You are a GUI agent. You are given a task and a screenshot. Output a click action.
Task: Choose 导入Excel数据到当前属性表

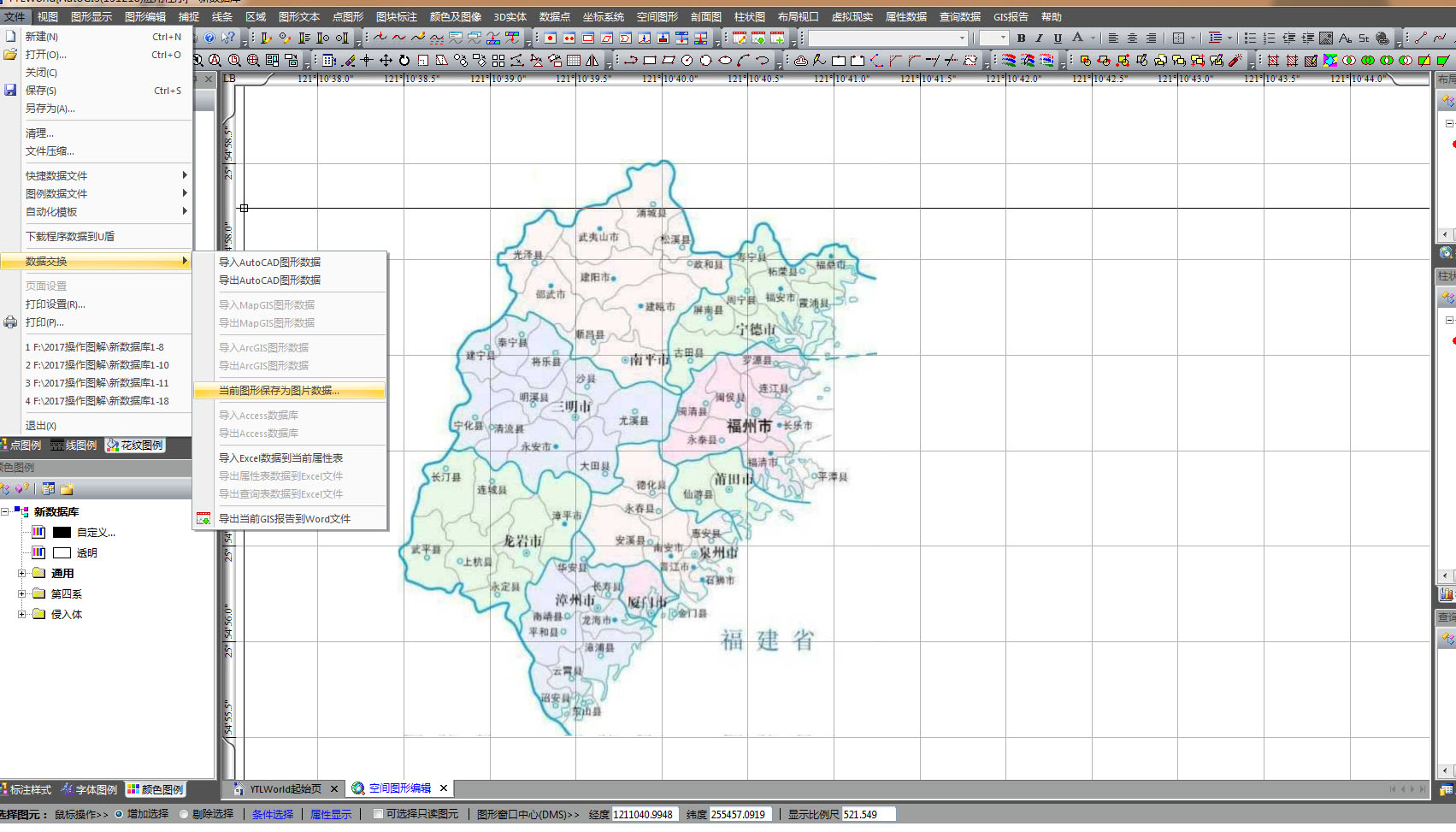coord(290,458)
